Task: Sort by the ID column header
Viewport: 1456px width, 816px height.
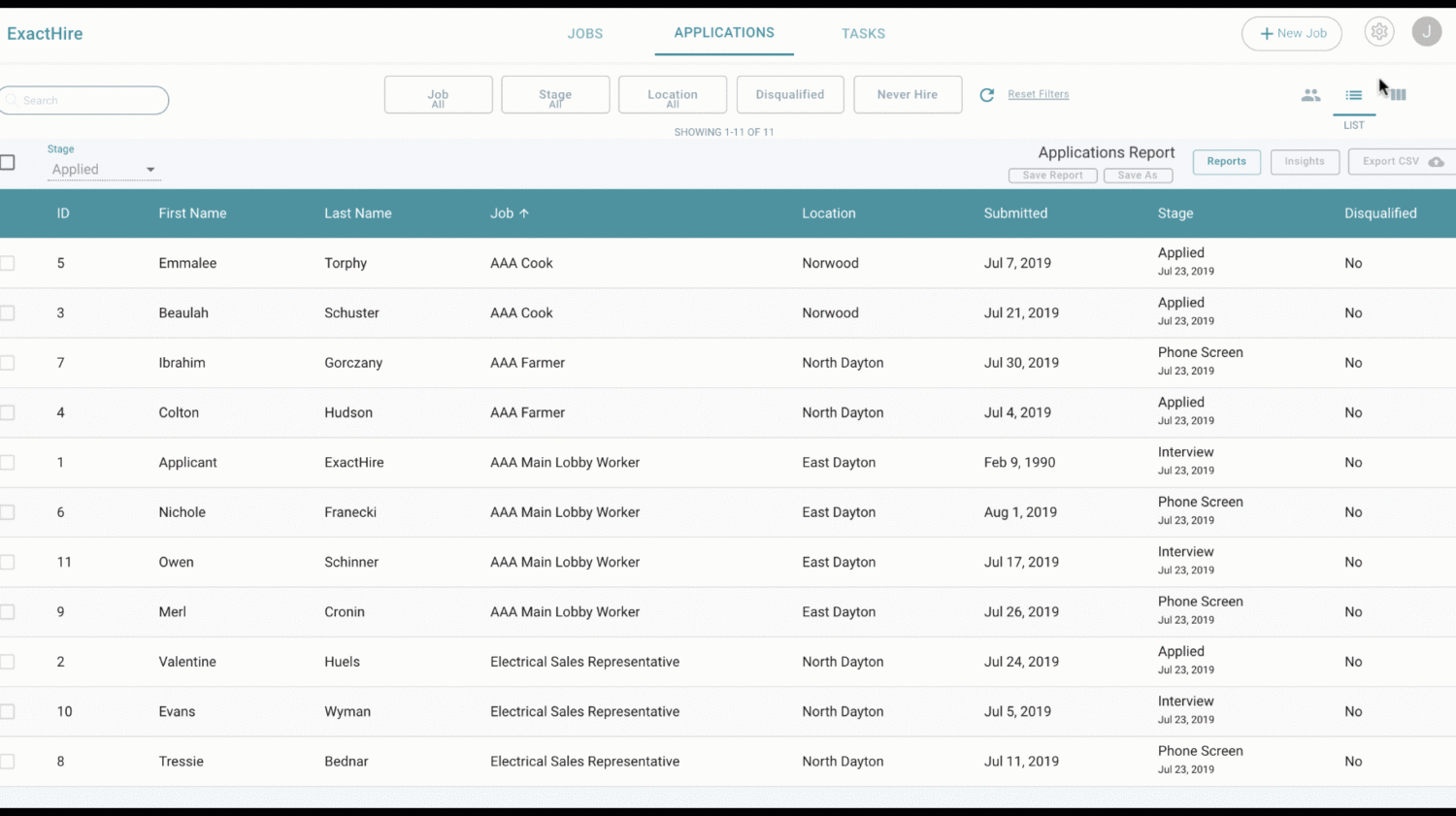Action: 63,213
